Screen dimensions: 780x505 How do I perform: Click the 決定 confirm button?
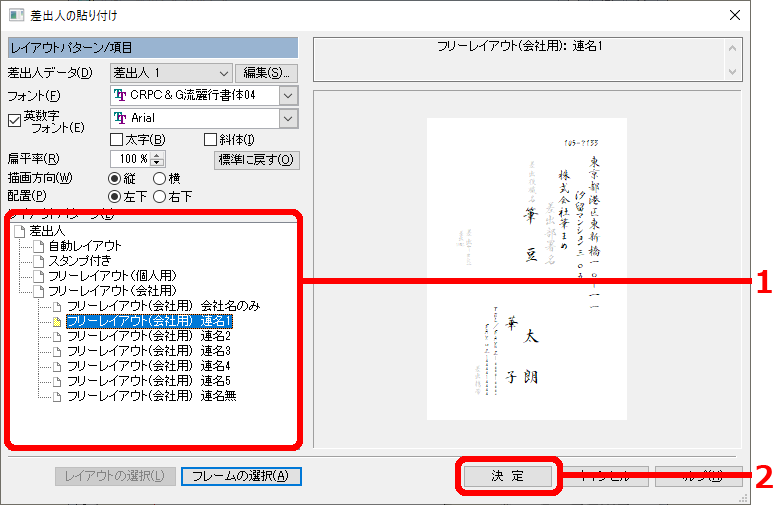507,476
